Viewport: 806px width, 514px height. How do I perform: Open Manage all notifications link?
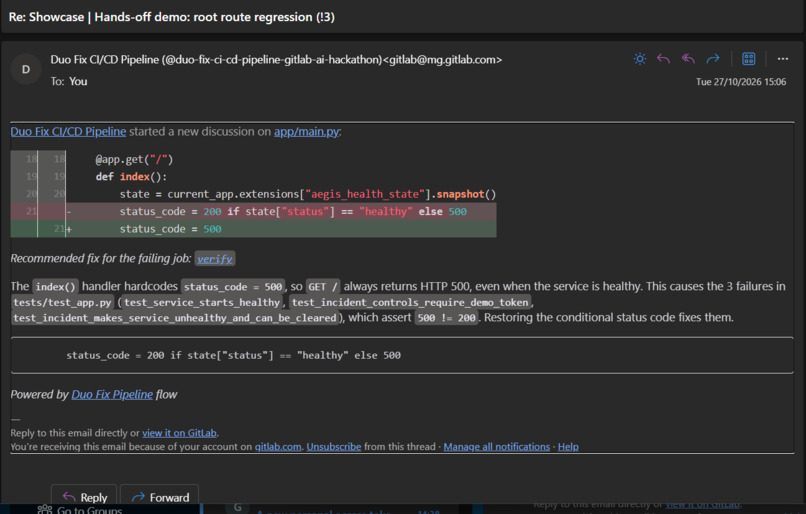coord(497,447)
